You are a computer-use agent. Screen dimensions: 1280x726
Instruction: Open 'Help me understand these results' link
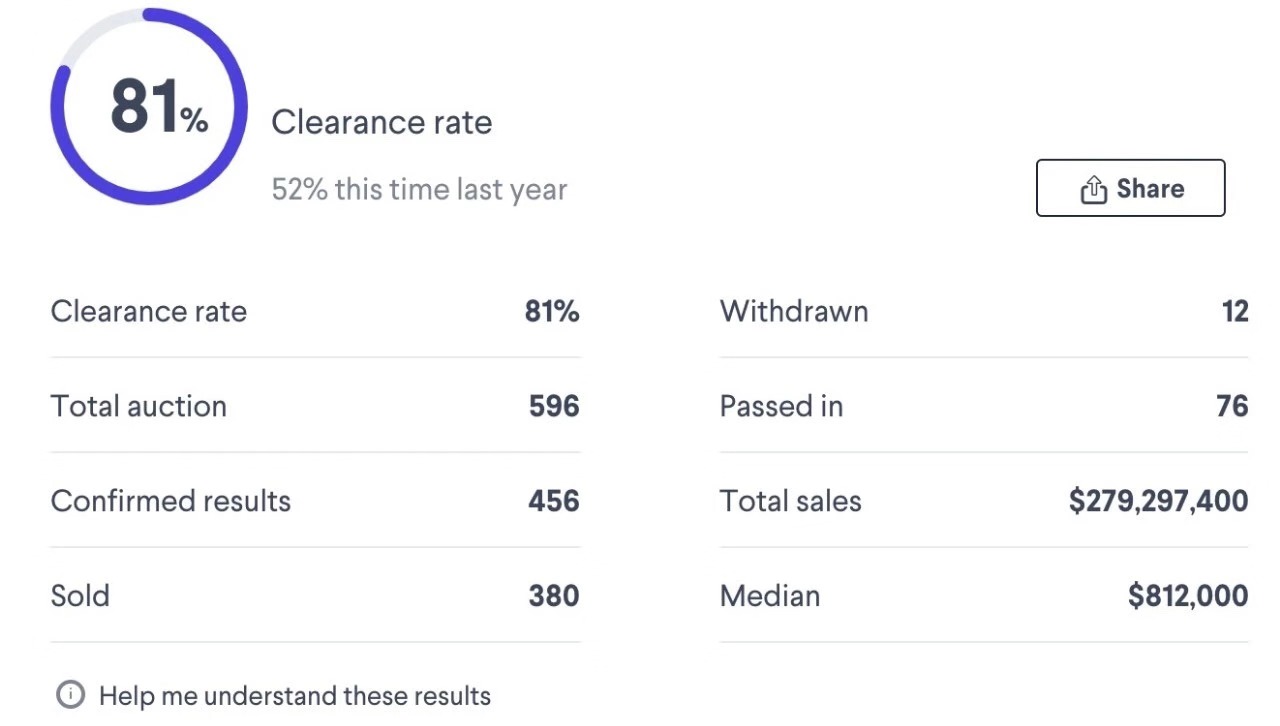294,696
